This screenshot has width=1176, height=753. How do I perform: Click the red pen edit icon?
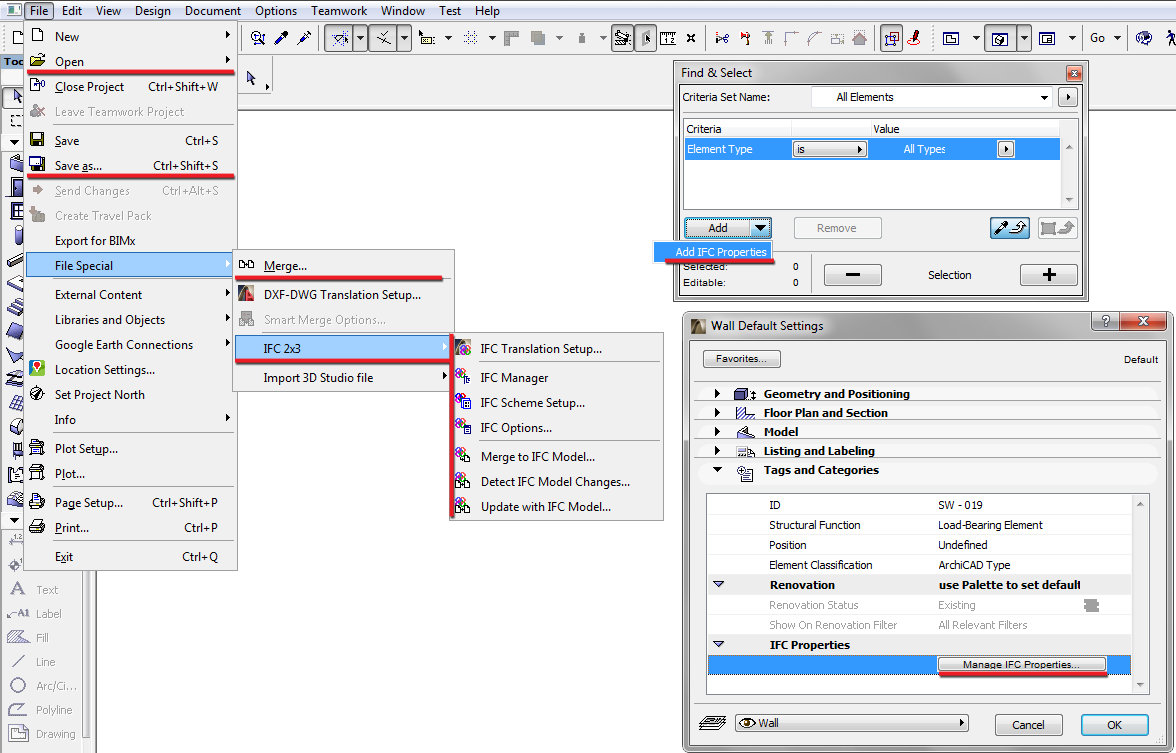[914, 38]
